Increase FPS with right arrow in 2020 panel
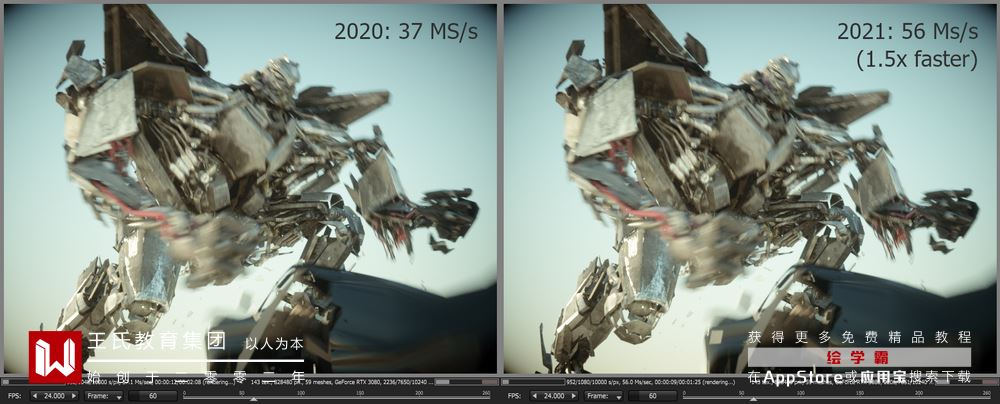 pos(74,396)
